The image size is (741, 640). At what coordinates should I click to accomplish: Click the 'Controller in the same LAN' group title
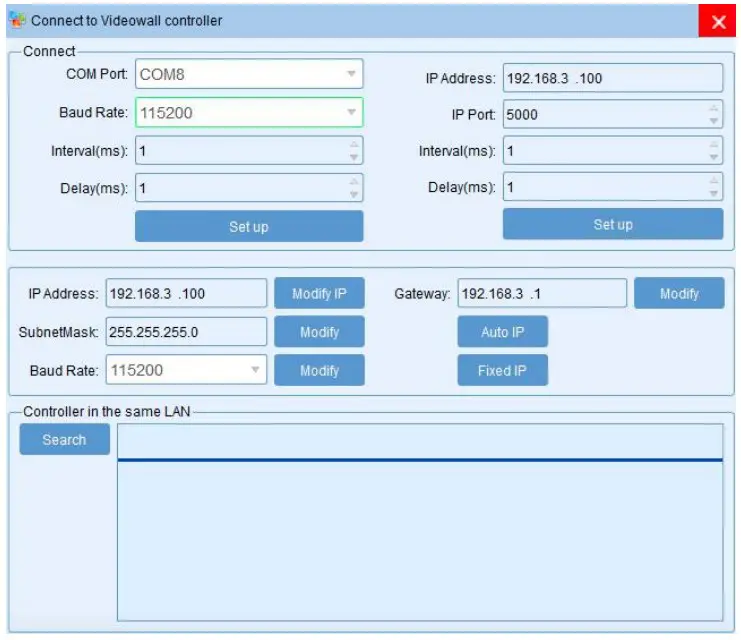(107, 411)
